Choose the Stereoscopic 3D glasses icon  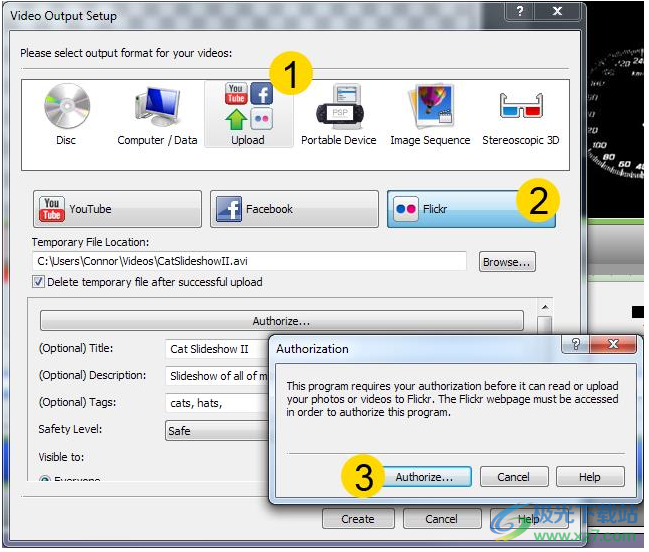pyautogui.click(x=521, y=106)
